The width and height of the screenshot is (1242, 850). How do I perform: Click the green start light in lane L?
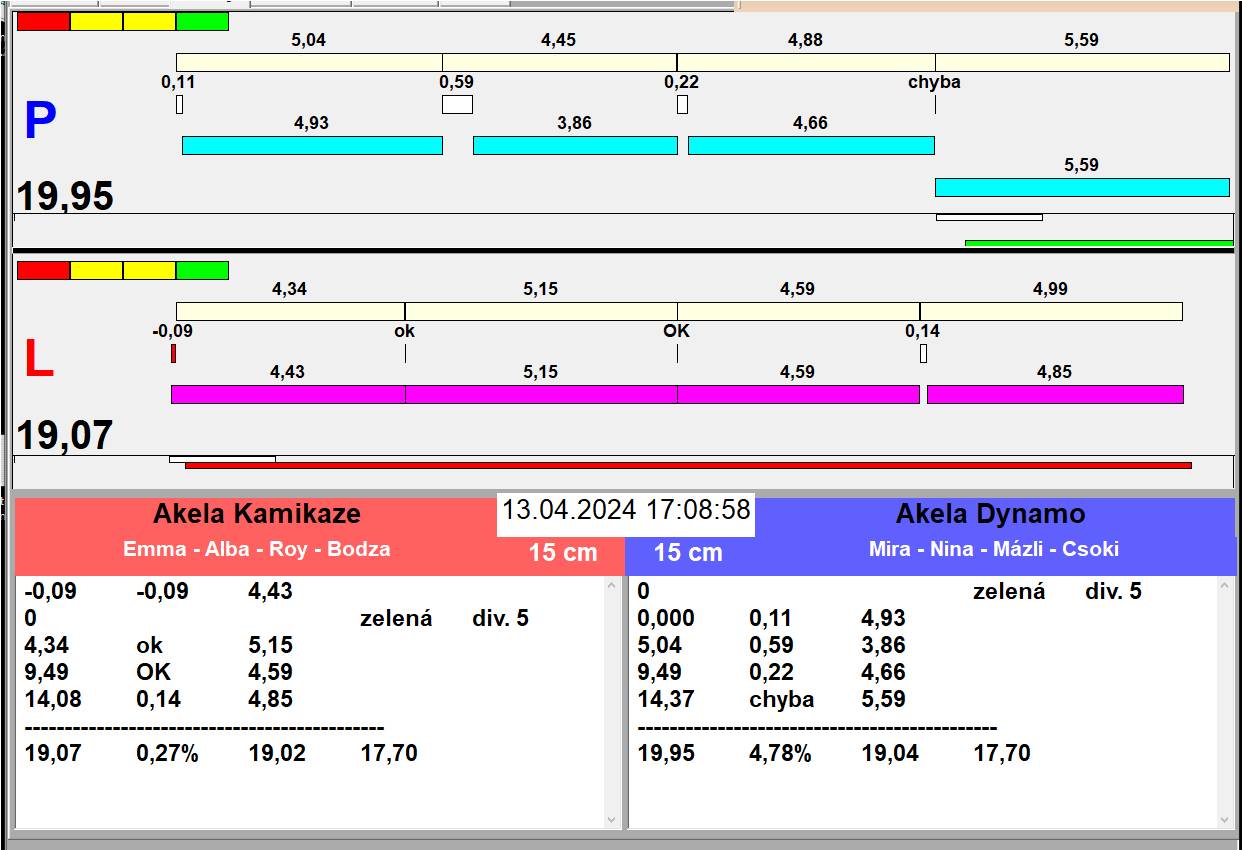[202, 270]
